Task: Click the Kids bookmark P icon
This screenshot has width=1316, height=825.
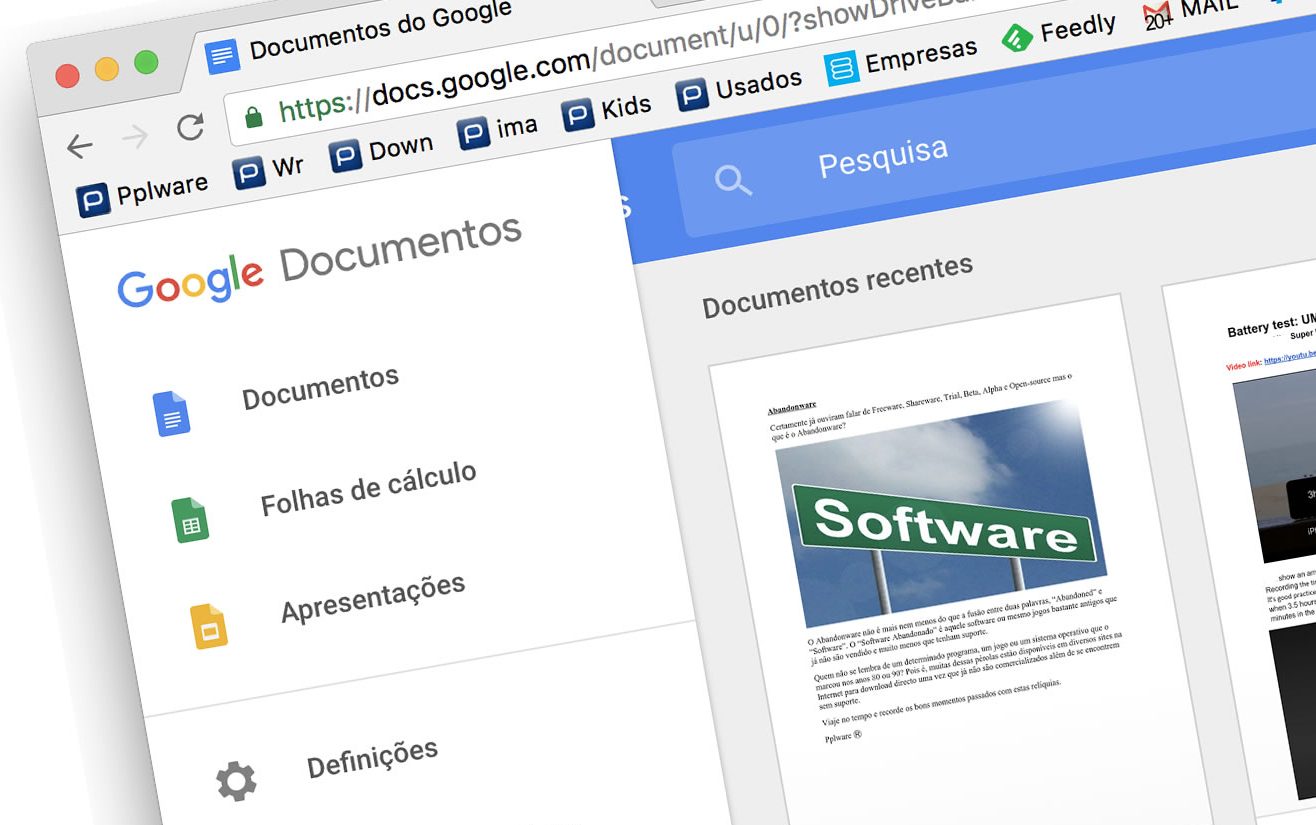Action: [578, 115]
